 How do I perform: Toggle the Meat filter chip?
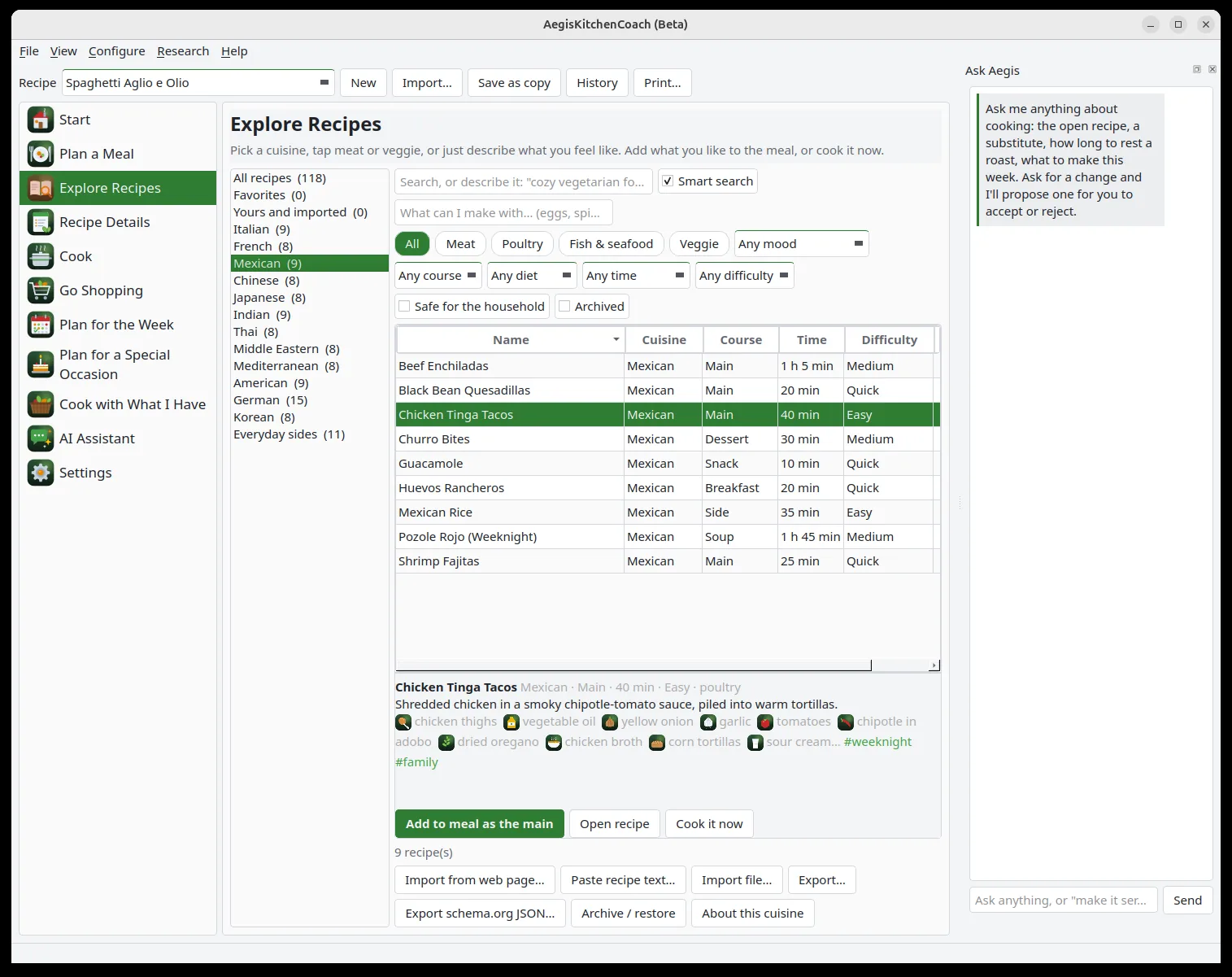[x=460, y=244]
